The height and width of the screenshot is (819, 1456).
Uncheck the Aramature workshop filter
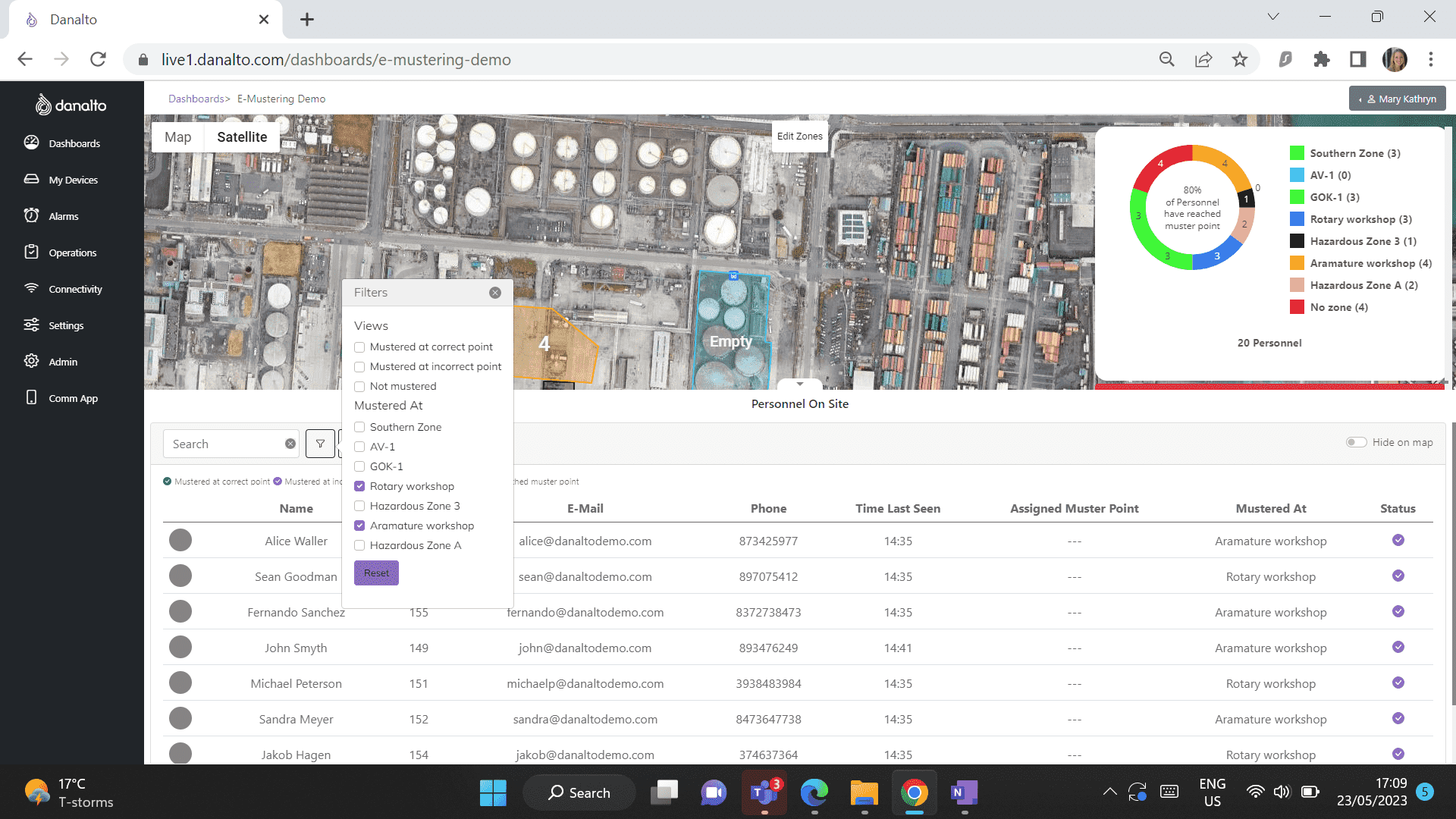[359, 526]
